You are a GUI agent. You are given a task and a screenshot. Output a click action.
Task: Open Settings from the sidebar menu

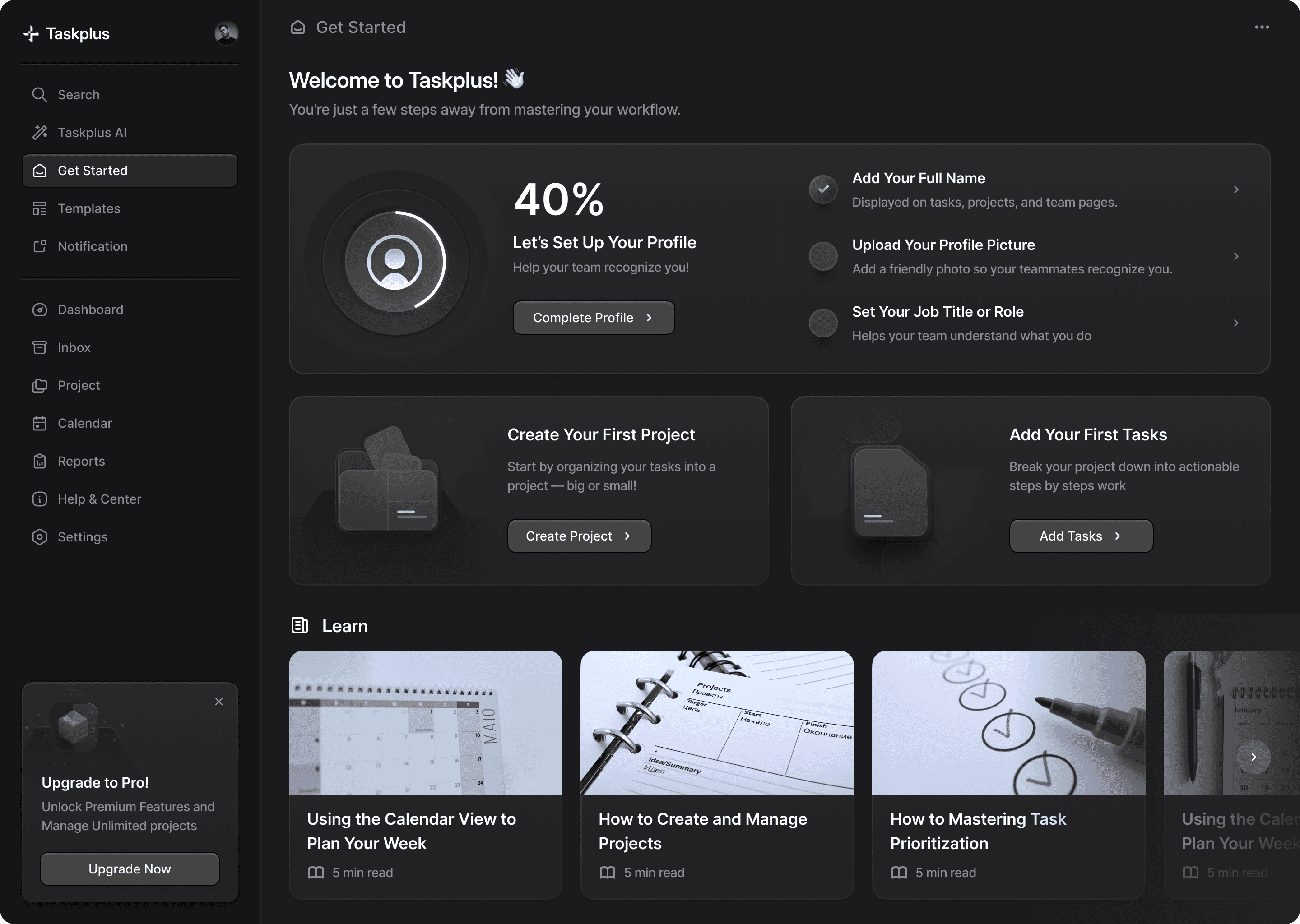tap(82, 536)
